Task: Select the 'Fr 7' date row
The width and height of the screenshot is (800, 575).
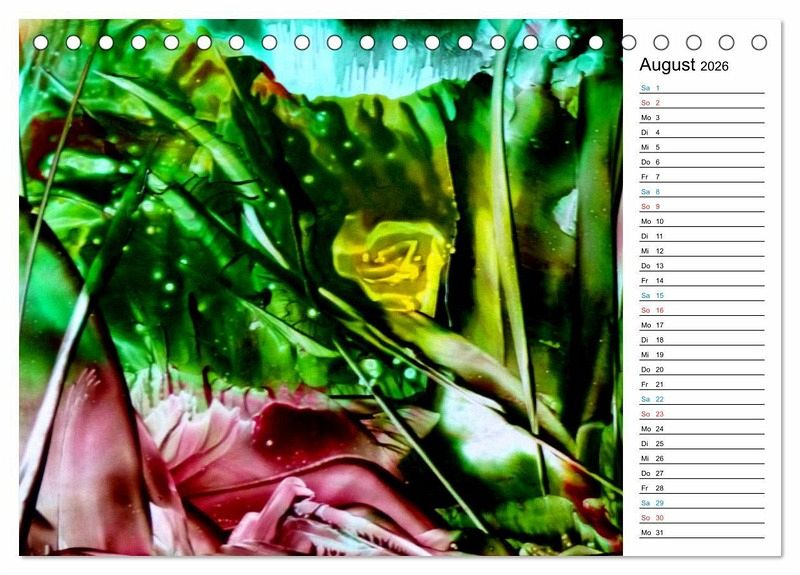Action: (x=702, y=177)
